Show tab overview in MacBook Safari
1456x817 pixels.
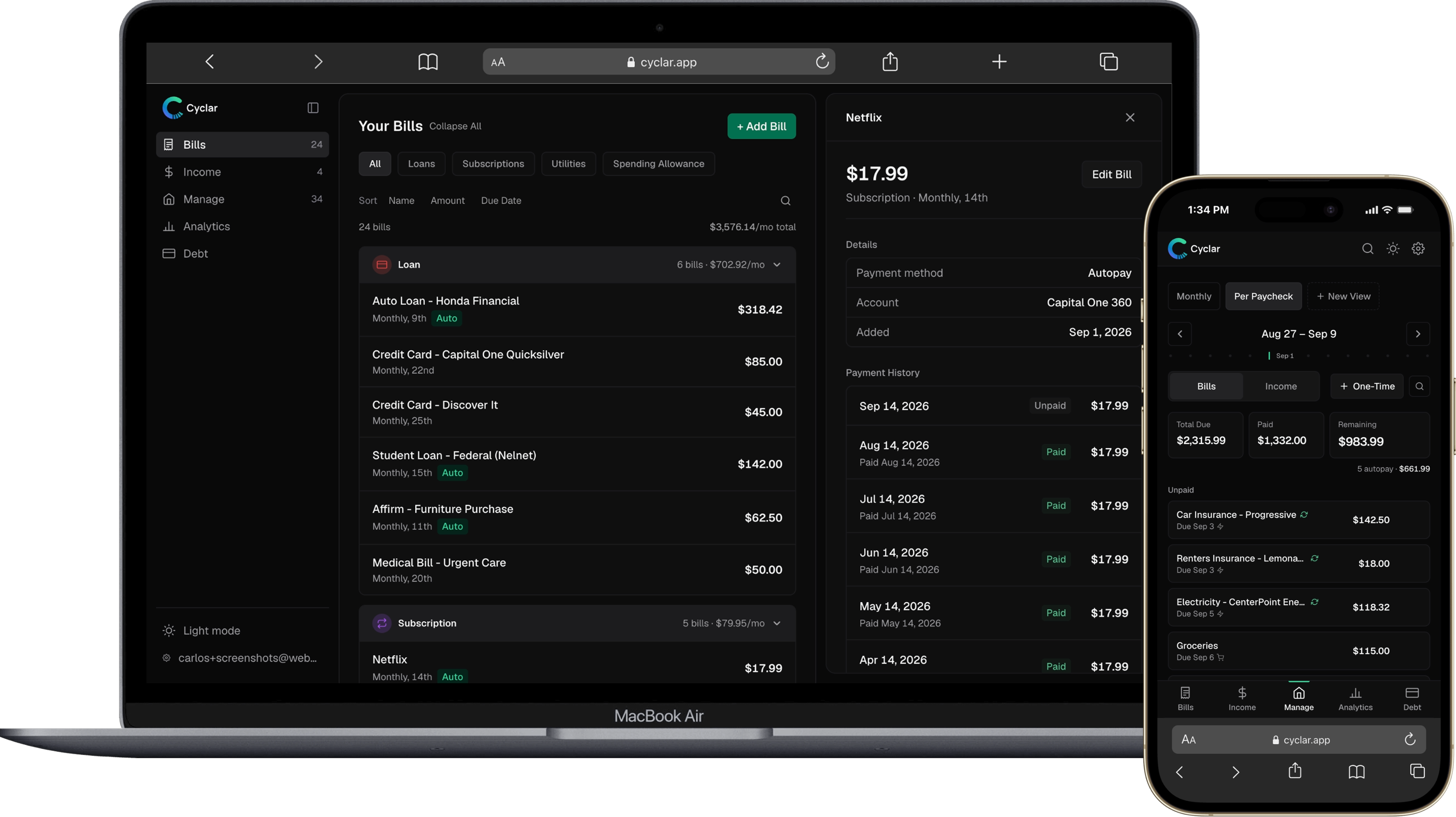tap(1109, 62)
